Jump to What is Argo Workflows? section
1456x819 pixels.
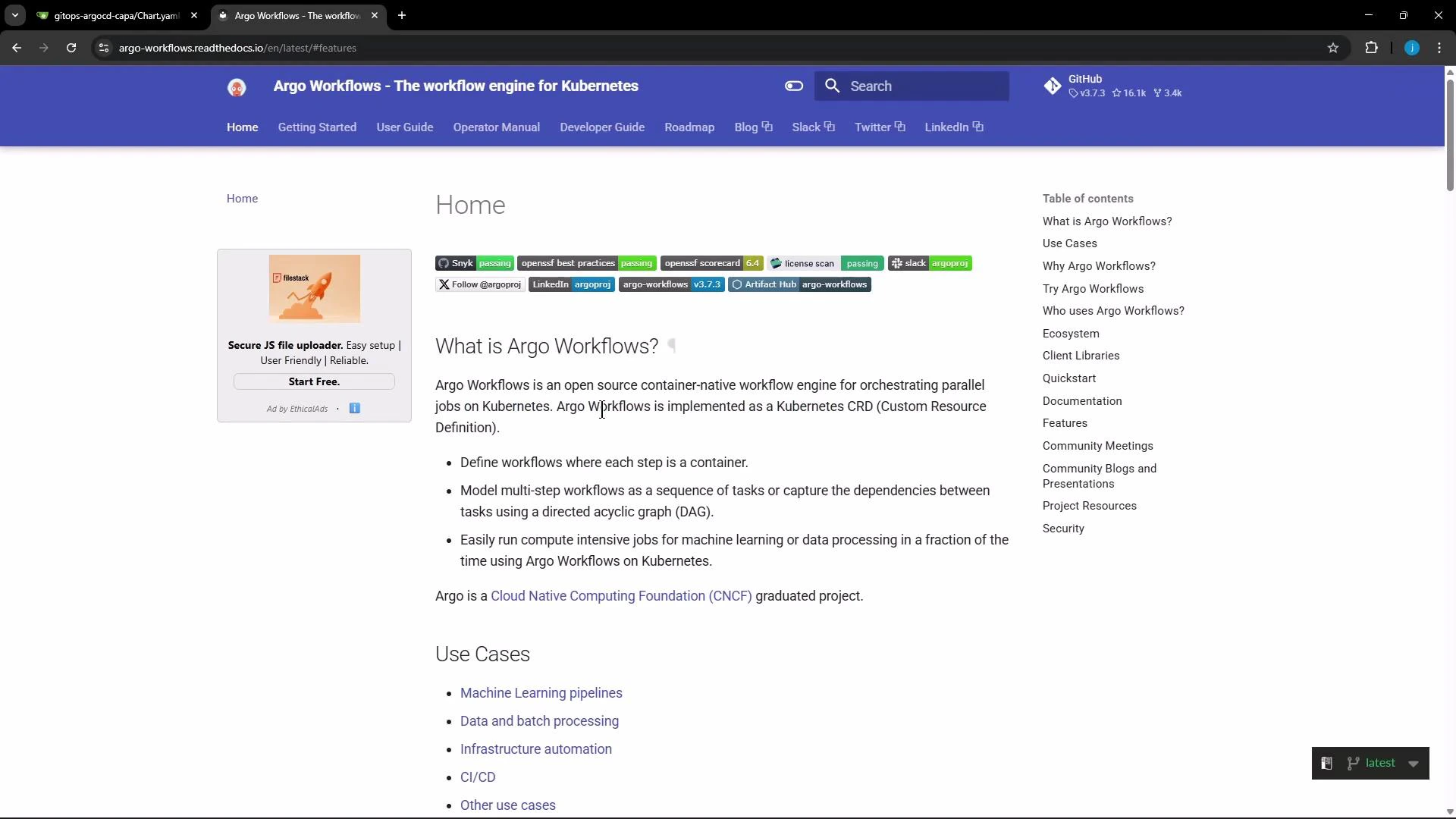[1107, 221]
